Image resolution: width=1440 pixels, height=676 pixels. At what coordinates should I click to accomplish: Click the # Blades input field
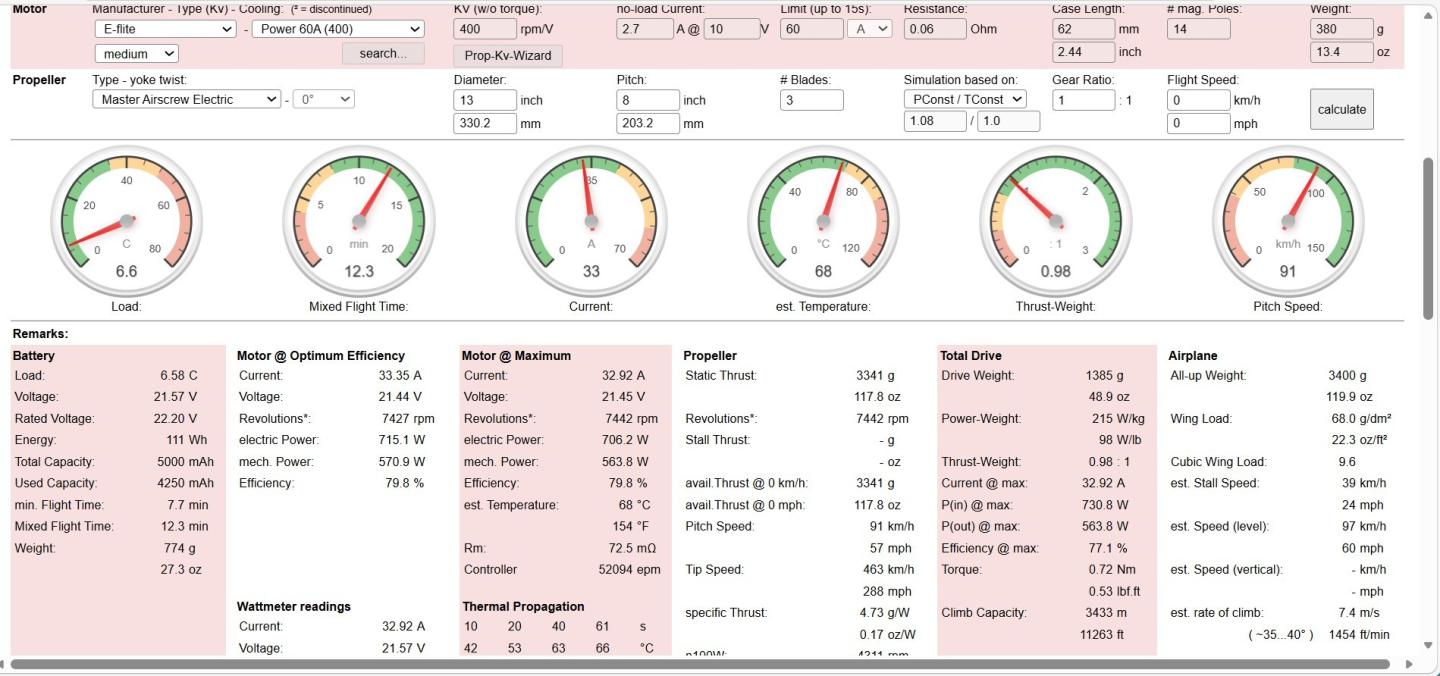[x=811, y=100]
